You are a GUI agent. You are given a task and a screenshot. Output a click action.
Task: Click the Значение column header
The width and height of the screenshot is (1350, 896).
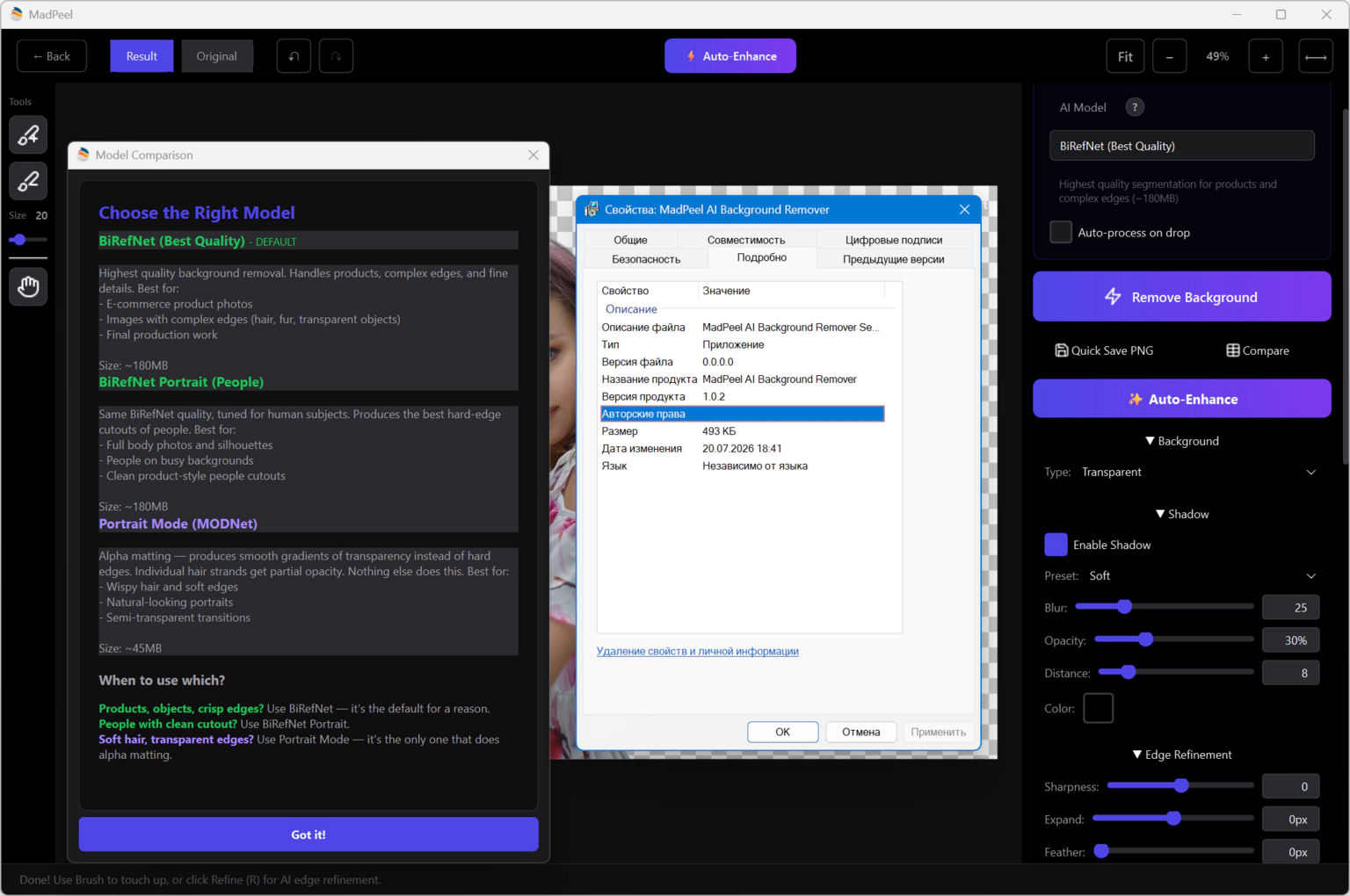click(791, 291)
